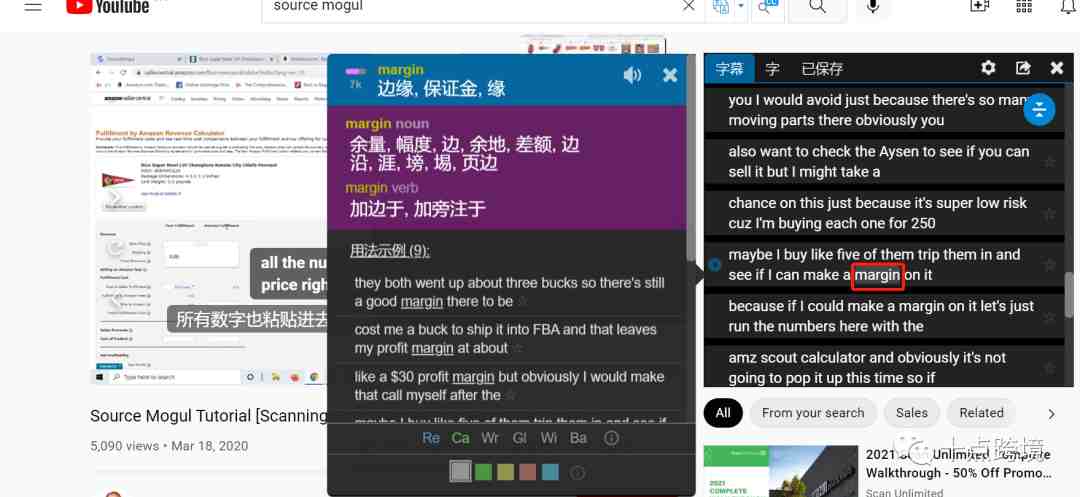Screen dimensions: 1080x497
Task: Open the Gl dictionary link
Action: pos(520,438)
